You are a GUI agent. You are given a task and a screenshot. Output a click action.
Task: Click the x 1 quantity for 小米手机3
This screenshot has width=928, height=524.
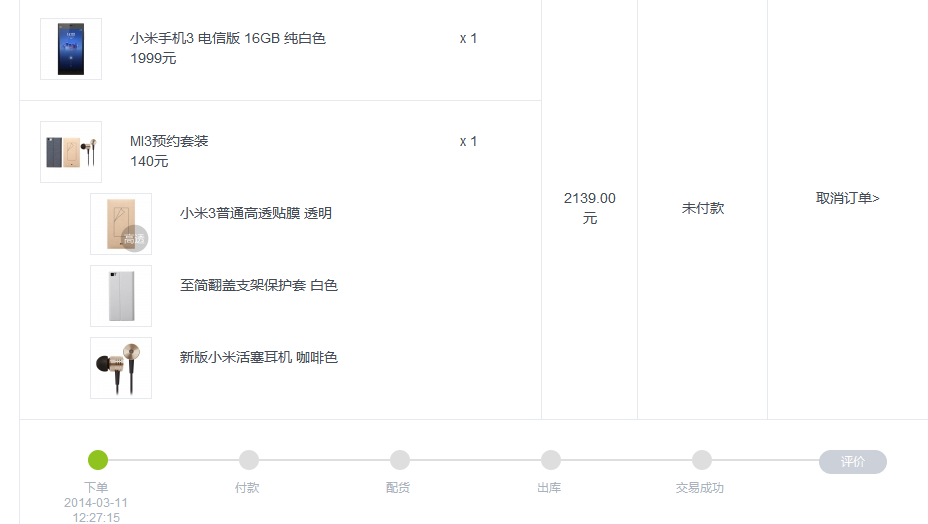tap(468, 38)
